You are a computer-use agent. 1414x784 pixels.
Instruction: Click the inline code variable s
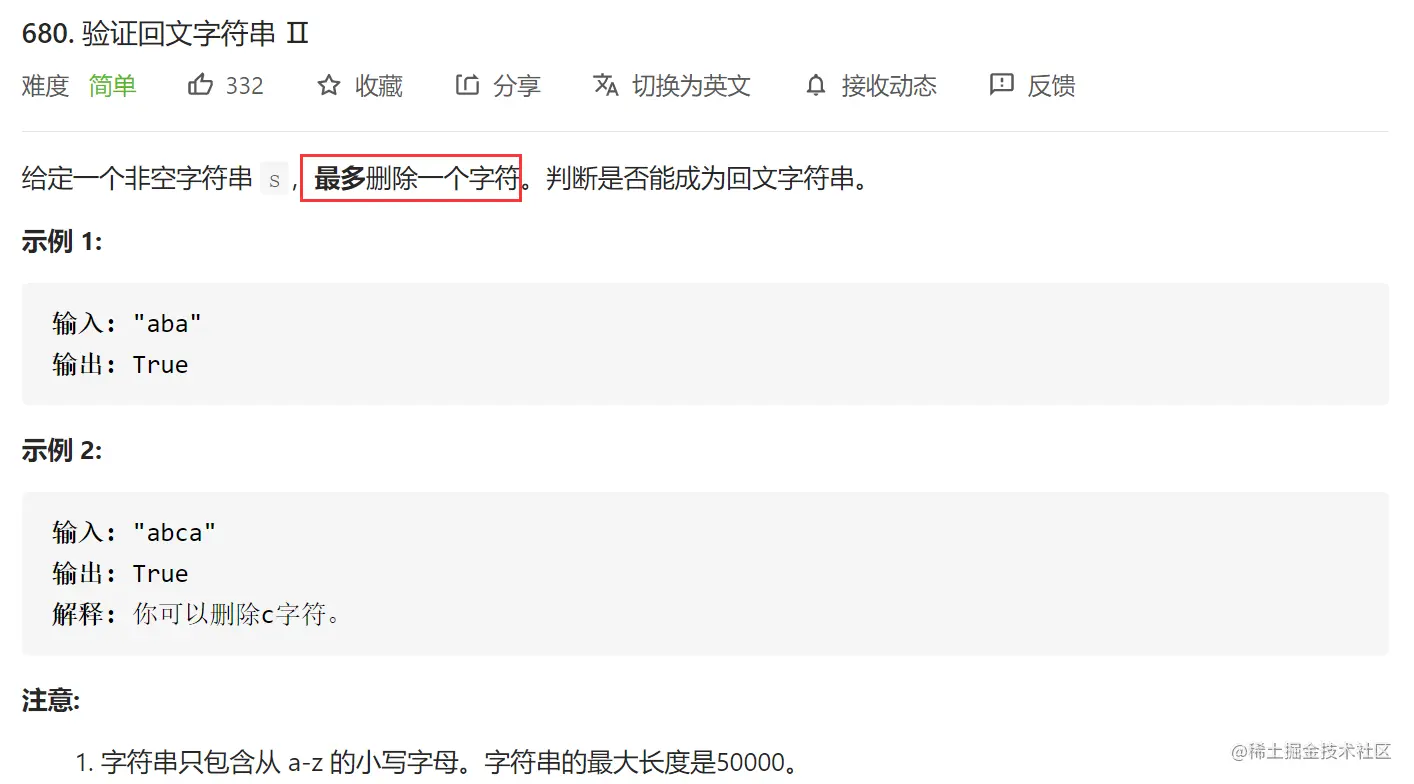click(x=275, y=180)
